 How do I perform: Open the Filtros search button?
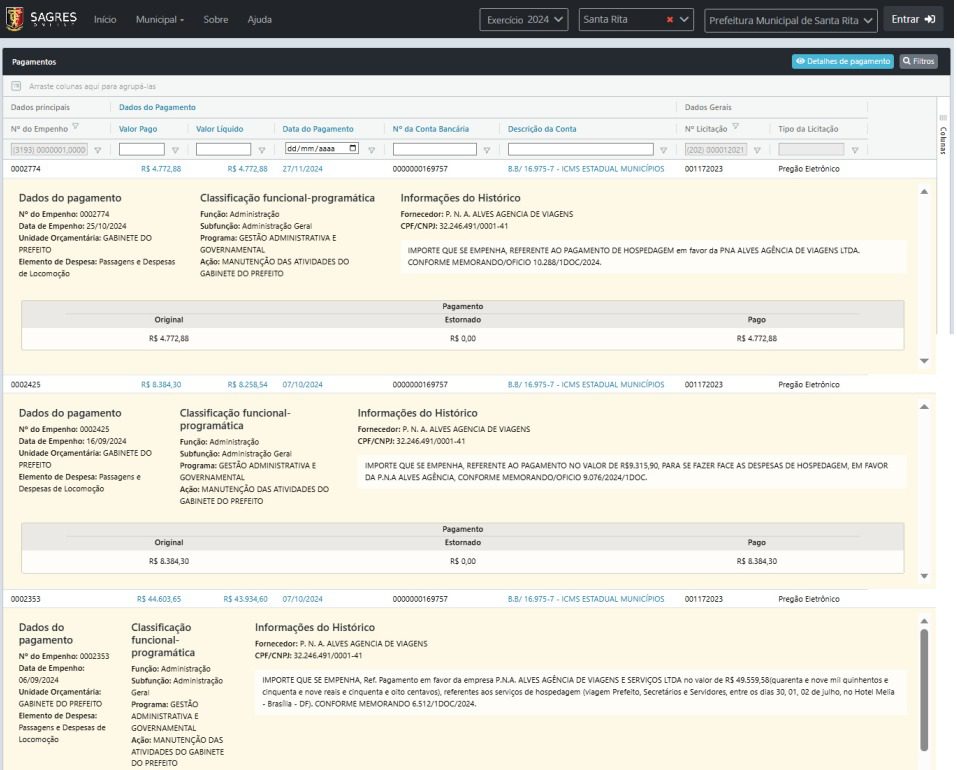point(918,61)
